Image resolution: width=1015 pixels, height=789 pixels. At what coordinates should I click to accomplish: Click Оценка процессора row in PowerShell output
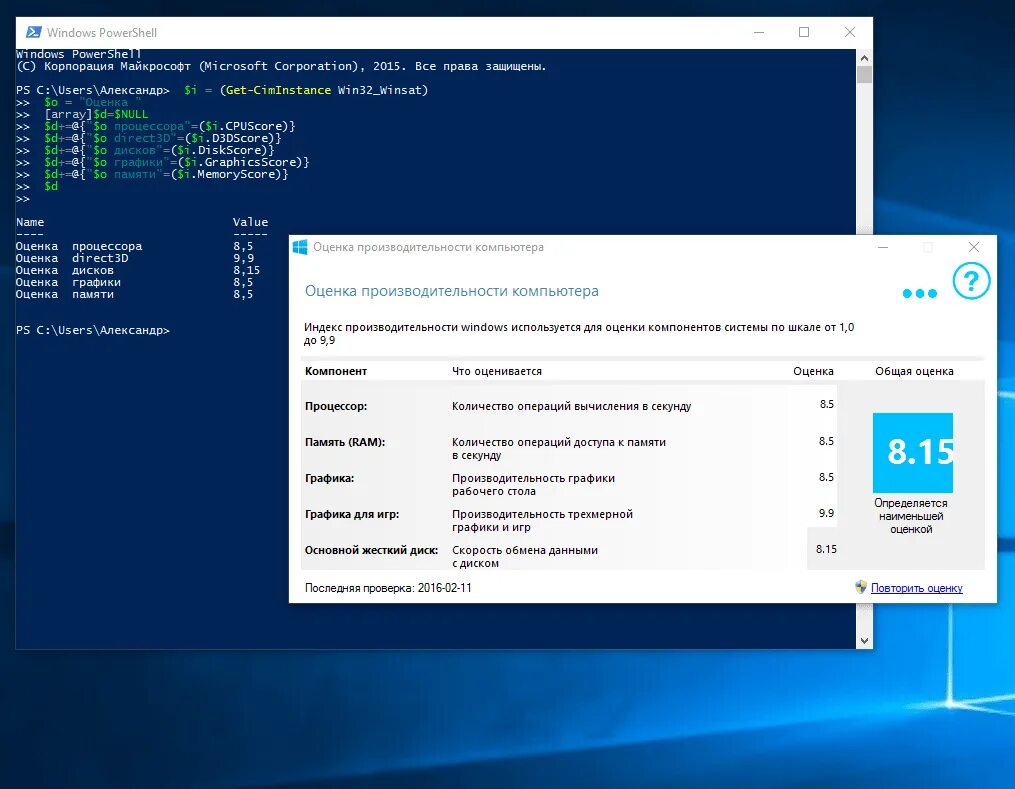click(135, 246)
